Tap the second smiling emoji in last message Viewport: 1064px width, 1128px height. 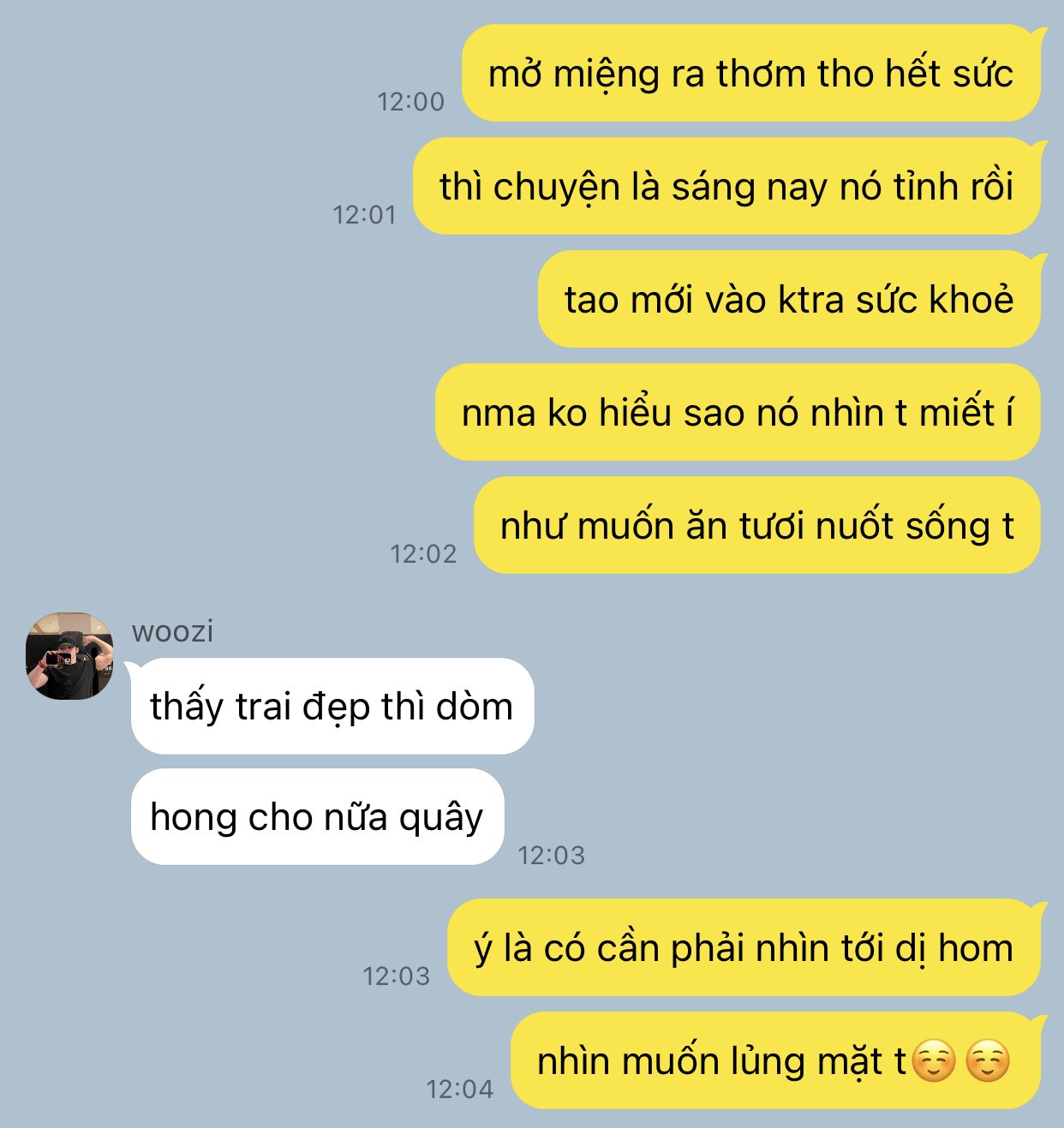click(988, 1062)
